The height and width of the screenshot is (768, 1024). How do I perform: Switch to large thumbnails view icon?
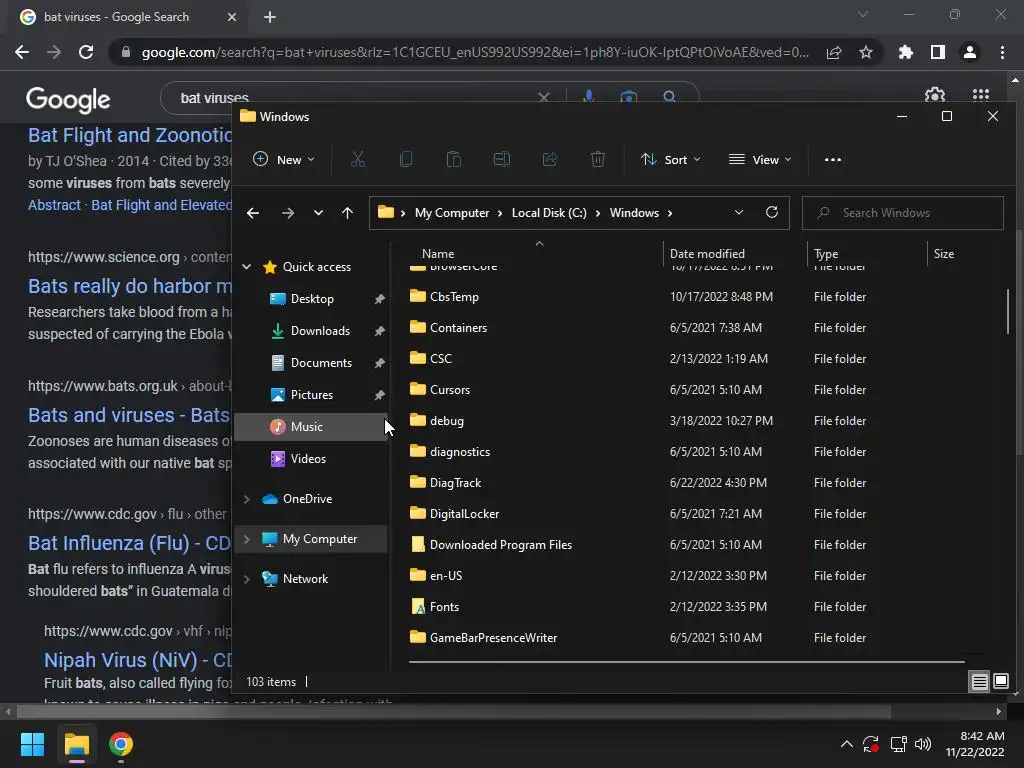coord(1001,681)
